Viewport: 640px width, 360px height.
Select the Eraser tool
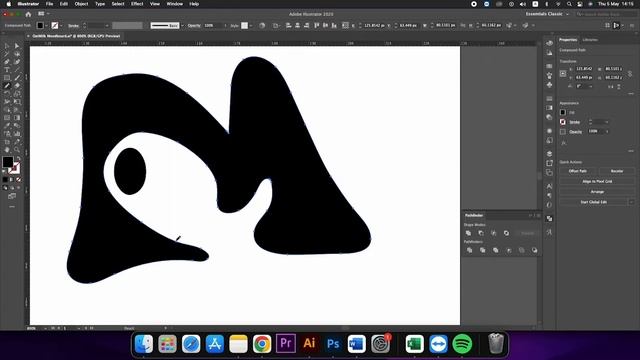pyautogui.click(x=17, y=86)
